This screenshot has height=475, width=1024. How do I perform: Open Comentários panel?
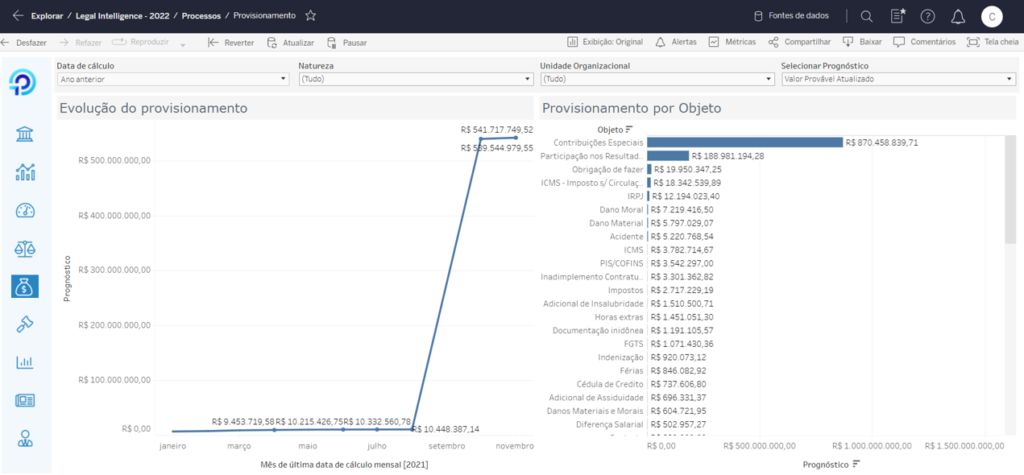925,42
